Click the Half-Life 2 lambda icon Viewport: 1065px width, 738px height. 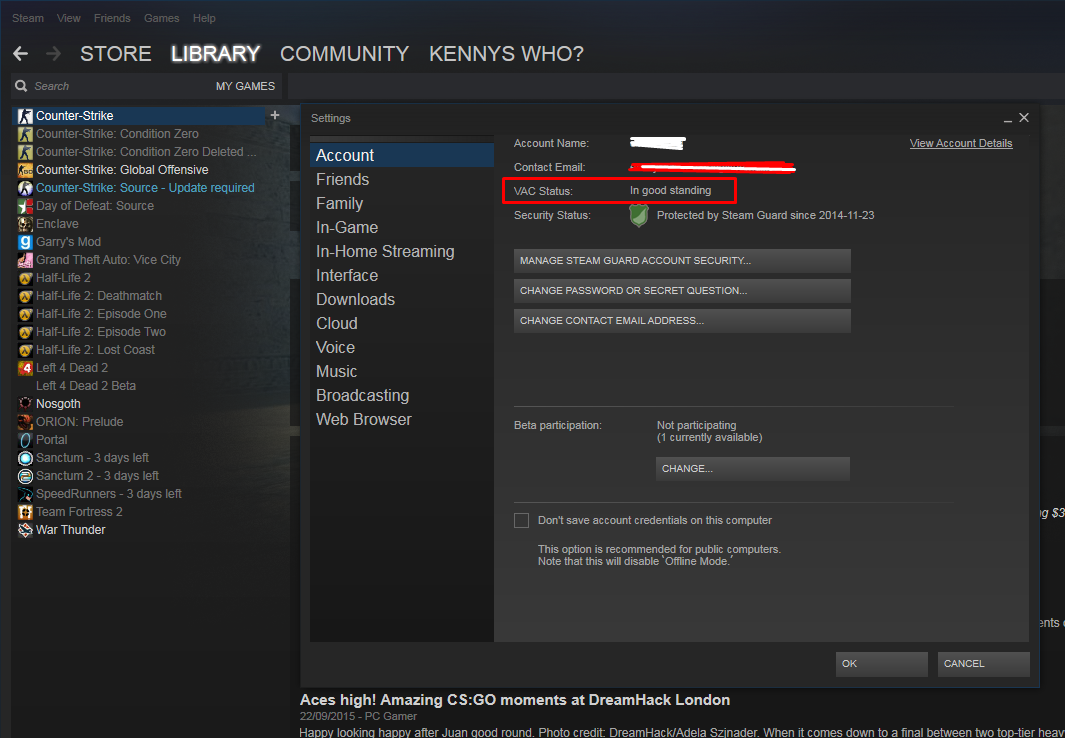click(25, 278)
